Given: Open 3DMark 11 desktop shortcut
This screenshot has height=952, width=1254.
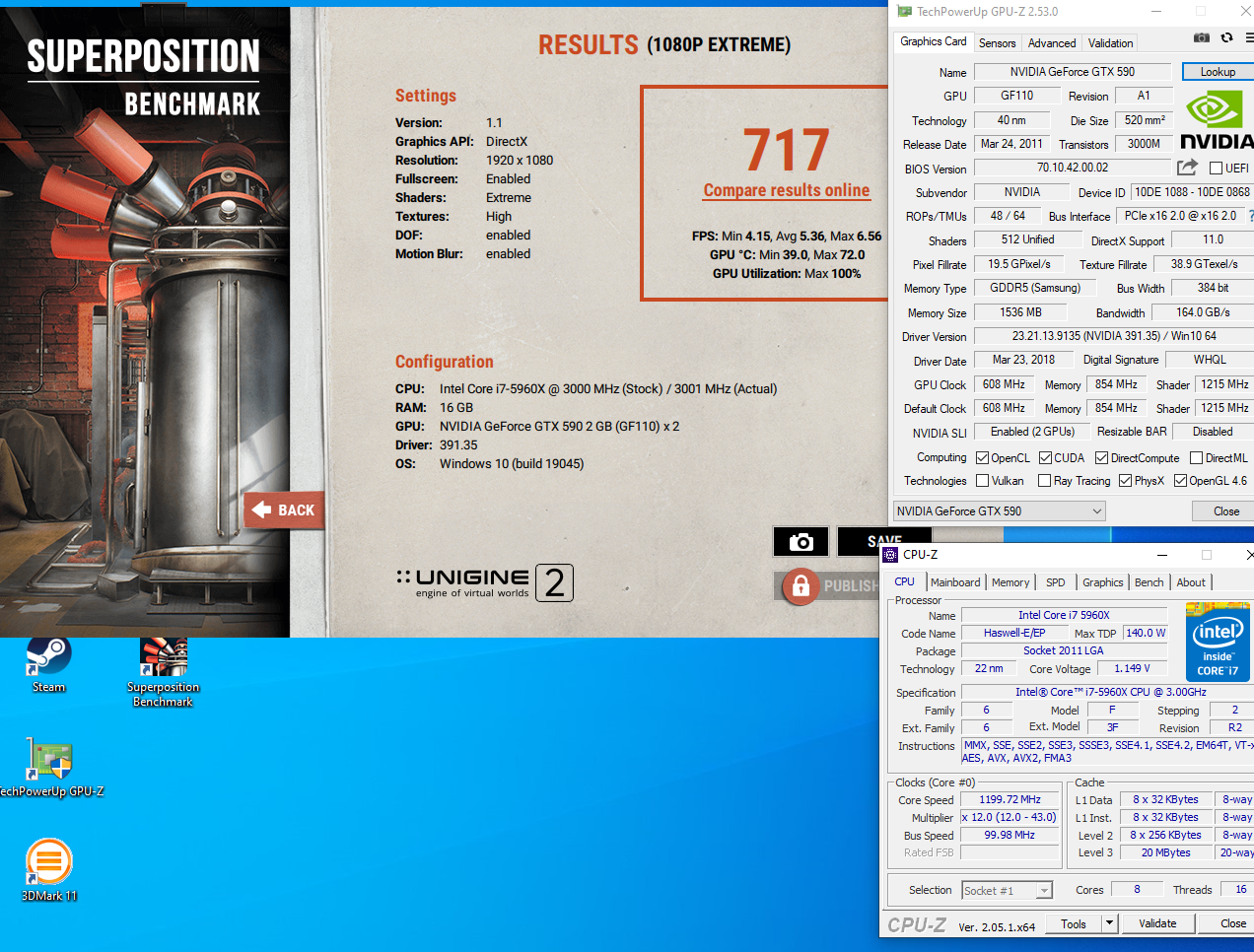Looking at the screenshot, I should click(48, 870).
